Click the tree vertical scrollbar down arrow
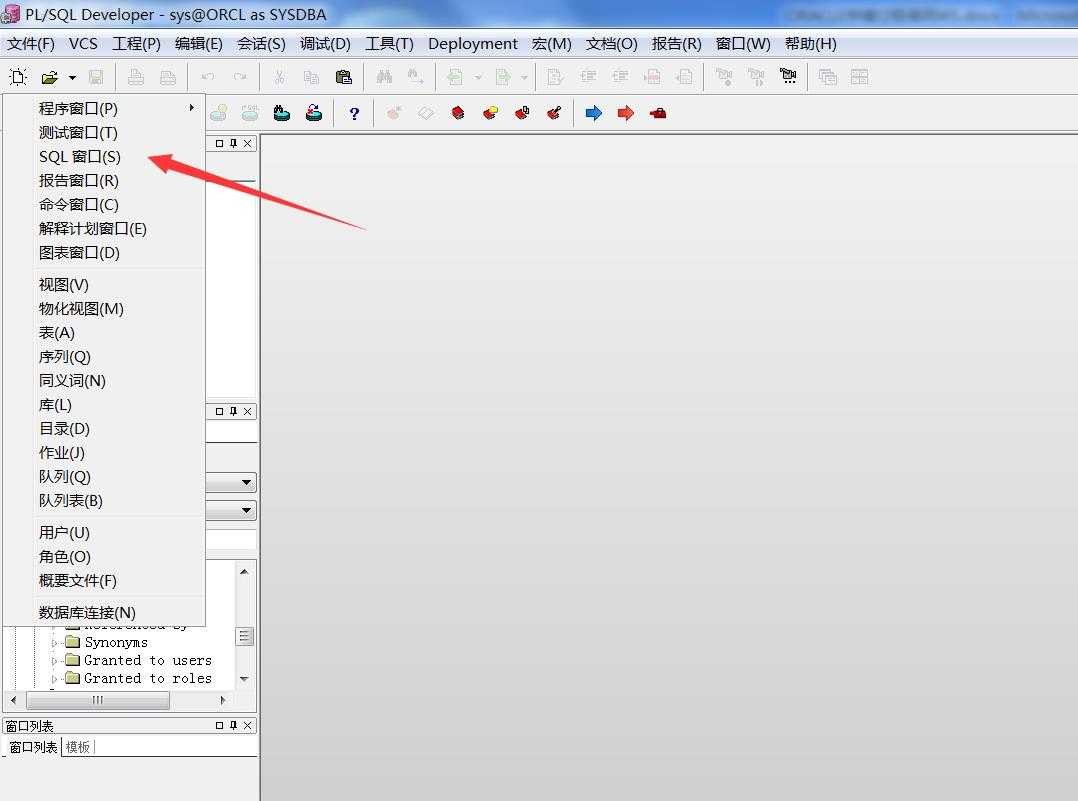This screenshot has width=1078, height=801. (245, 679)
